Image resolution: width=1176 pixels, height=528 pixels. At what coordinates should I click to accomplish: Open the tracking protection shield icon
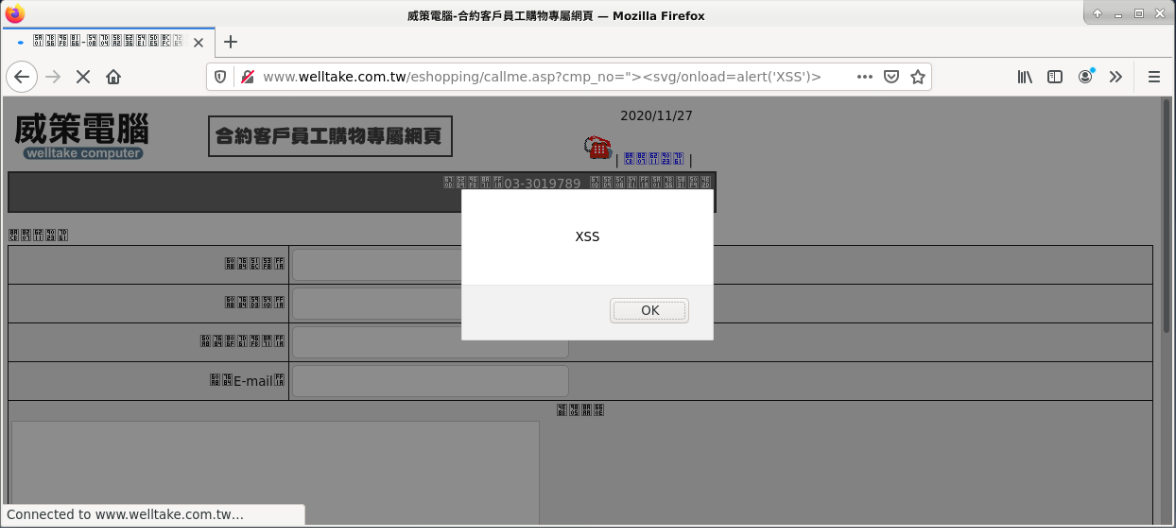click(x=220, y=76)
